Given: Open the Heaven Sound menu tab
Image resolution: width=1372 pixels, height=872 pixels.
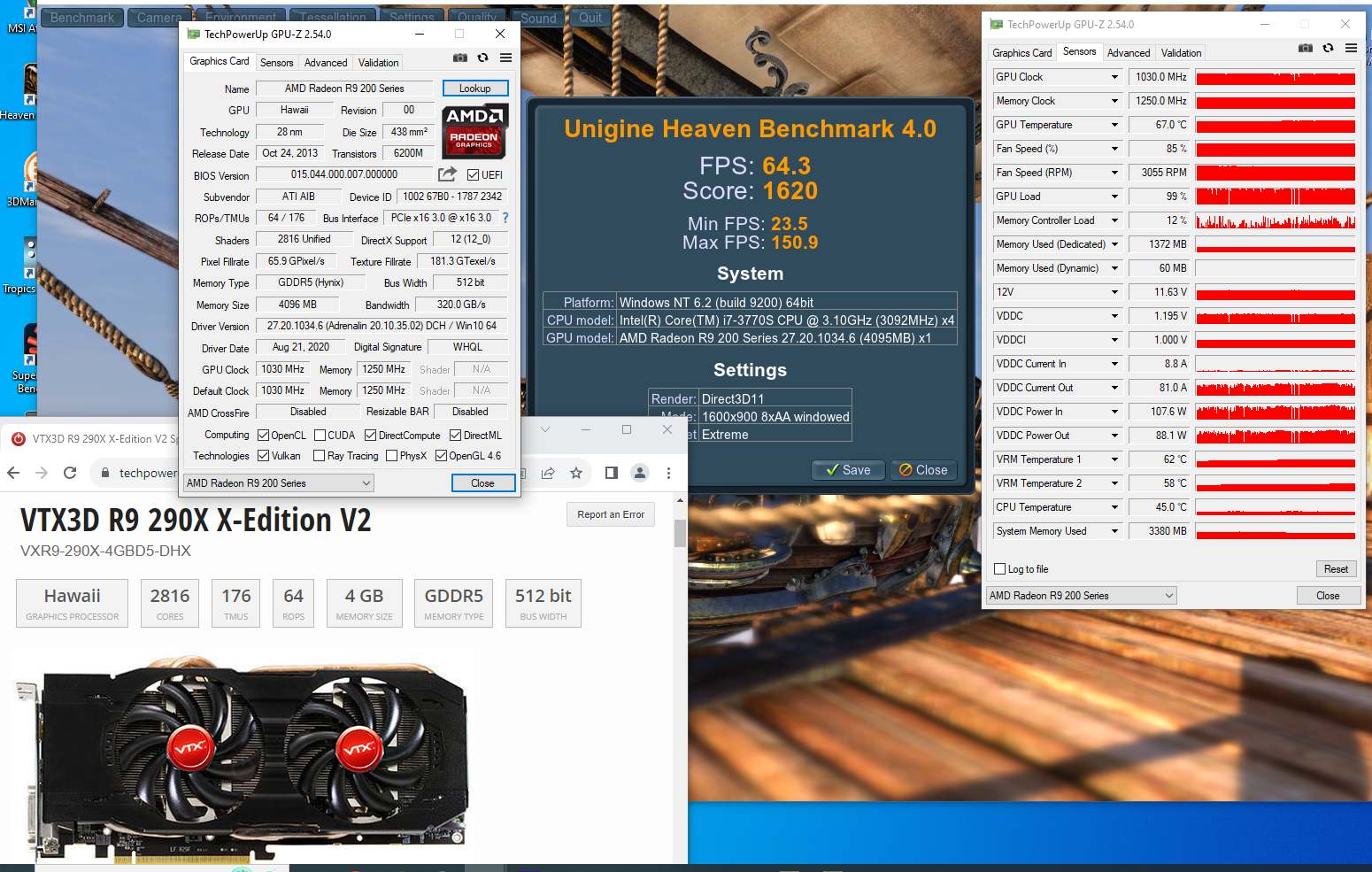Looking at the screenshot, I should 538,18.
